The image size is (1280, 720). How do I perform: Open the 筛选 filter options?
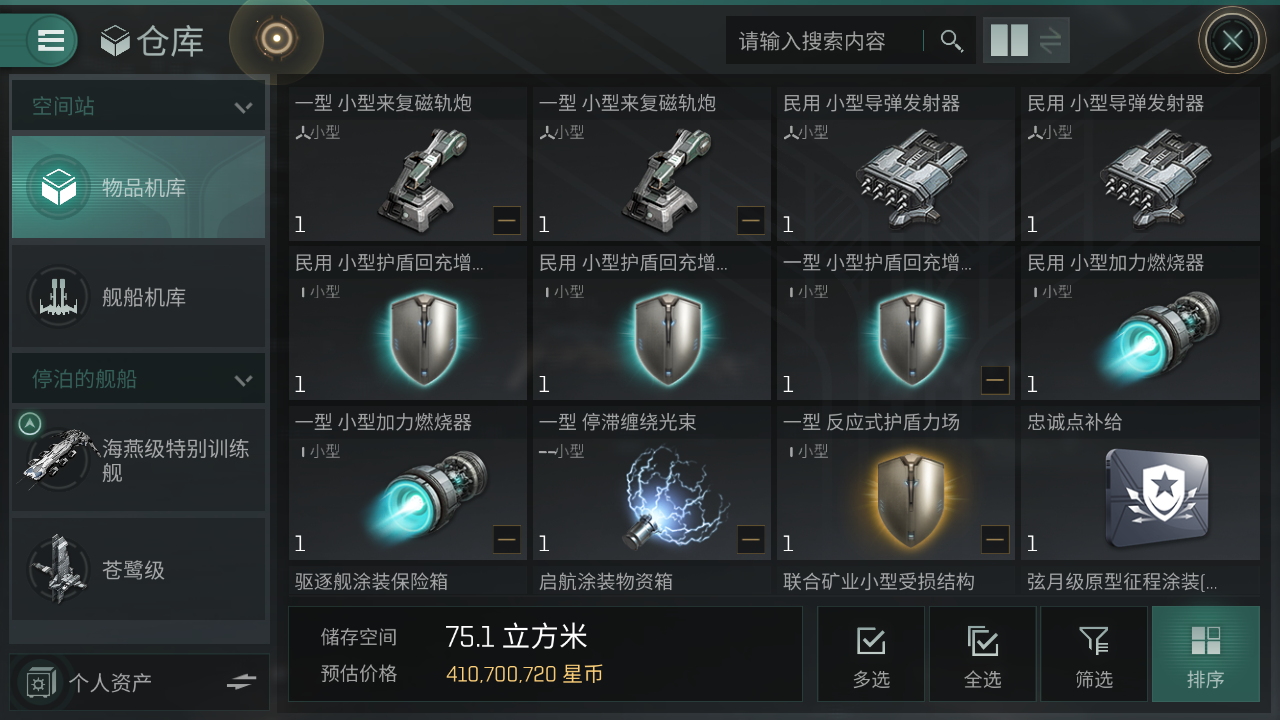coord(1094,654)
